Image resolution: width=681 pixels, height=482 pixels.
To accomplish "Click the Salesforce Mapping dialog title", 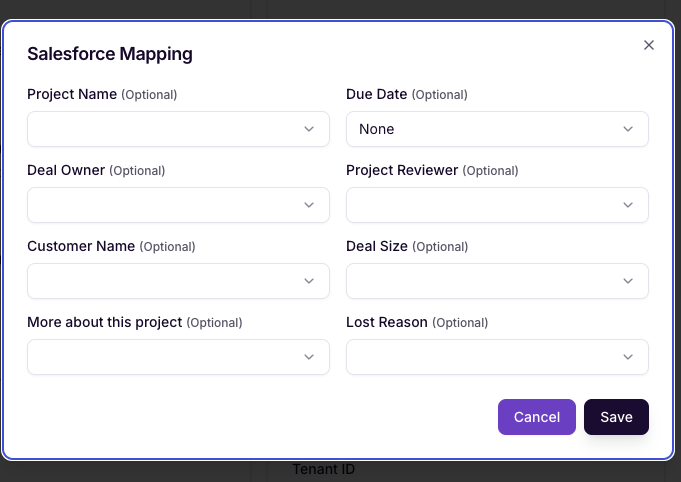I will pos(110,54).
